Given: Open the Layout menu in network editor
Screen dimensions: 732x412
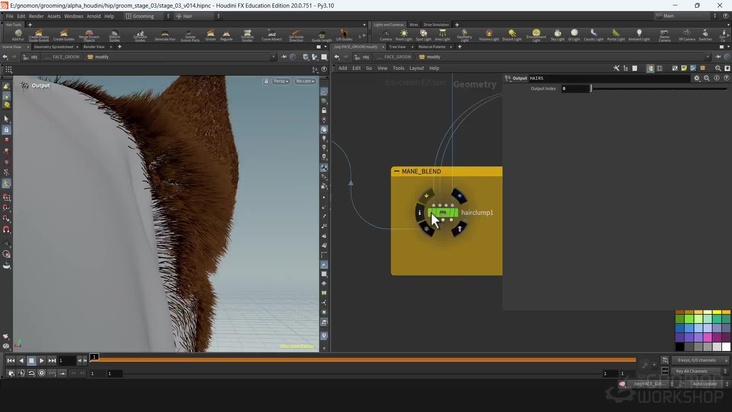Looking at the screenshot, I should (x=416, y=68).
